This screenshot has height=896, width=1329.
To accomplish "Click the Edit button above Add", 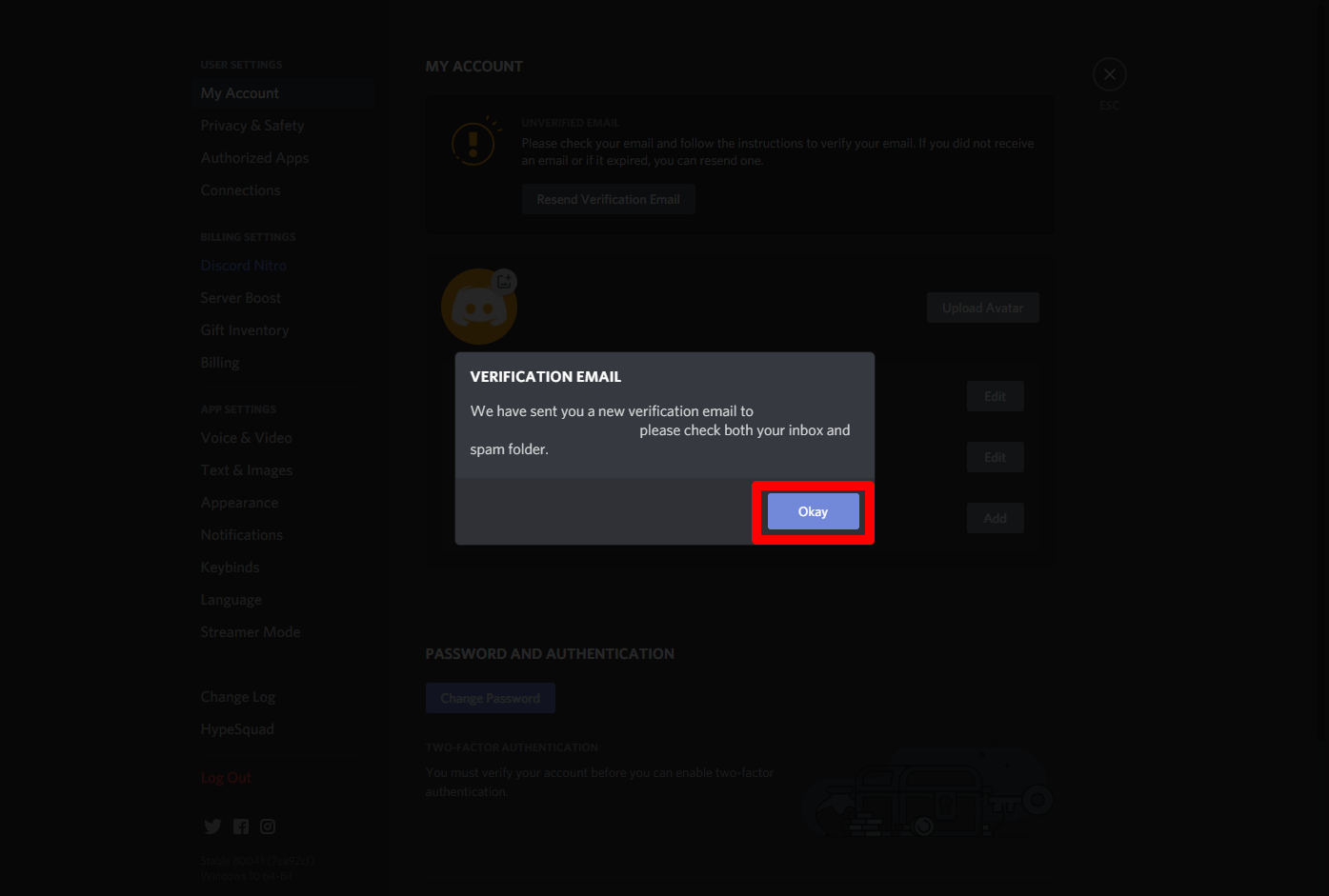I will tap(995, 457).
